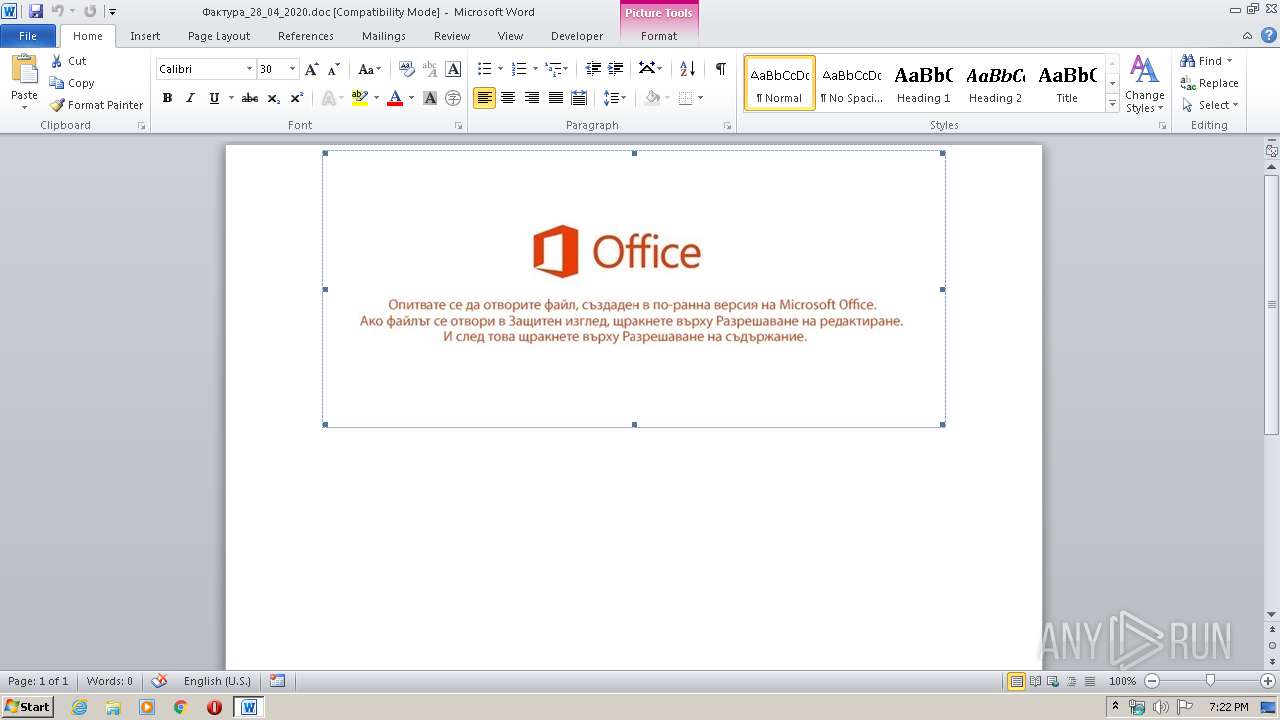
Task: Apply the Heading 2 style
Action: click(x=995, y=83)
